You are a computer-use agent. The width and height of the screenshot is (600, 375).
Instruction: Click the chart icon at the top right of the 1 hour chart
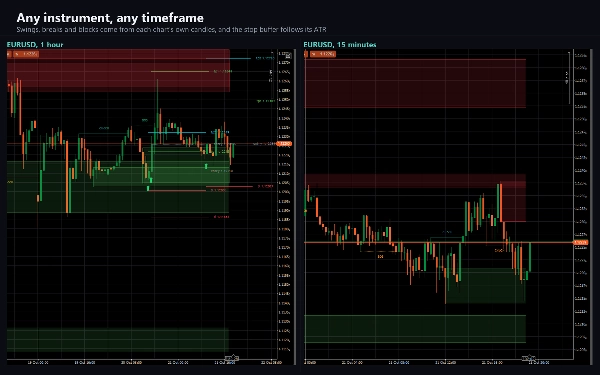tap(288, 56)
